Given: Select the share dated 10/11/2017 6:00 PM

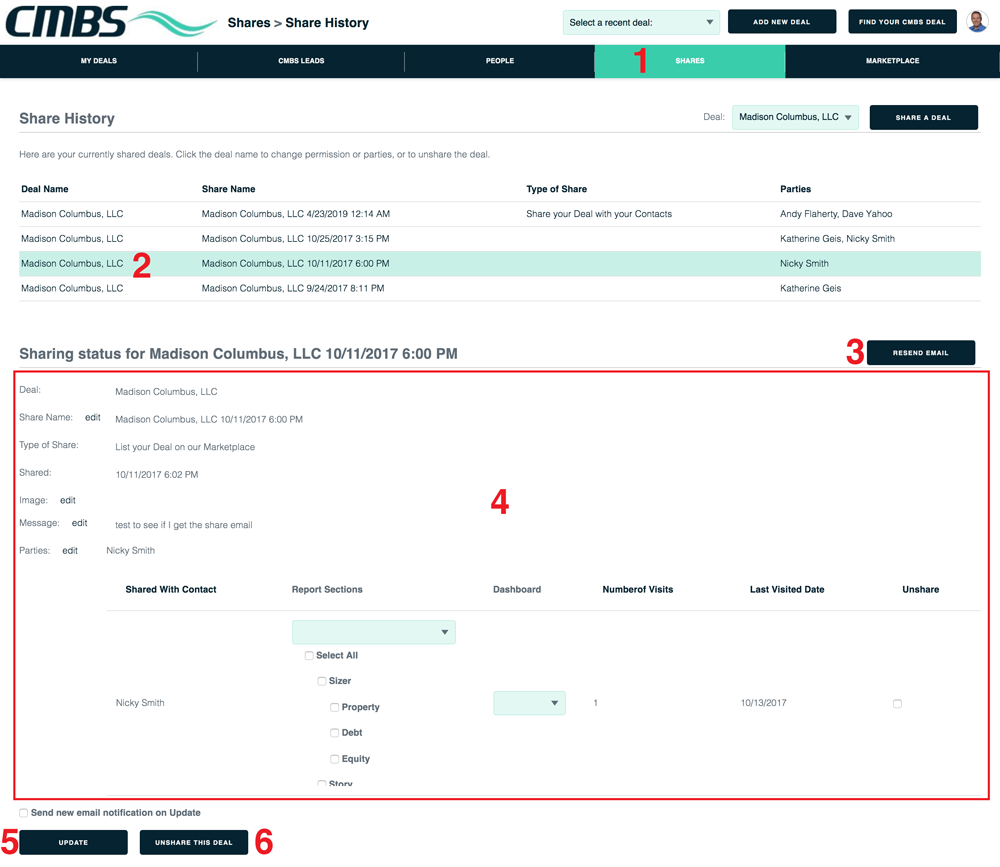Looking at the screenshot, I should (499, 263).
